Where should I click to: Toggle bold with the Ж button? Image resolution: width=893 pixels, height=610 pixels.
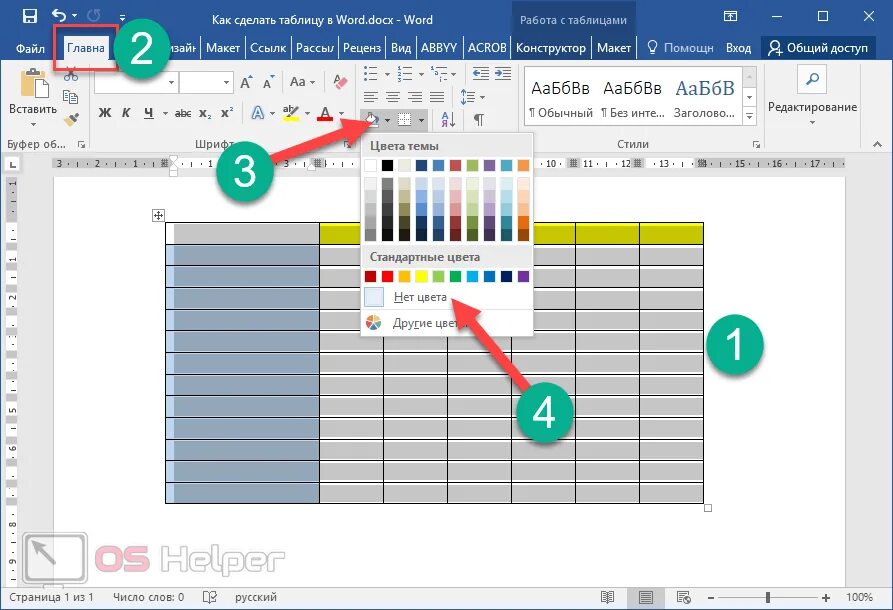pos(105,113)
